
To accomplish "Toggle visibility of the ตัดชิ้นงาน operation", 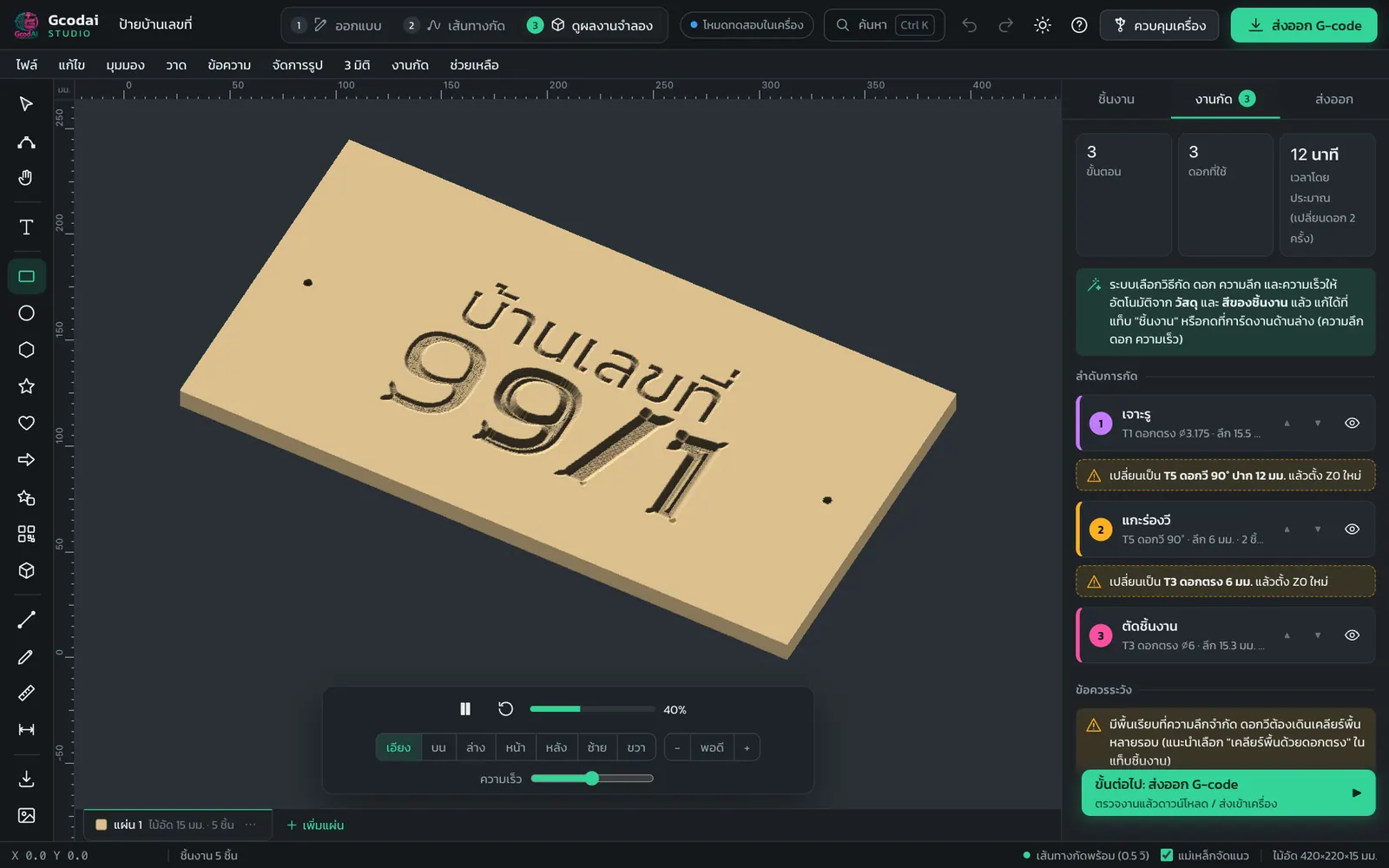I will click(1352, 635).
